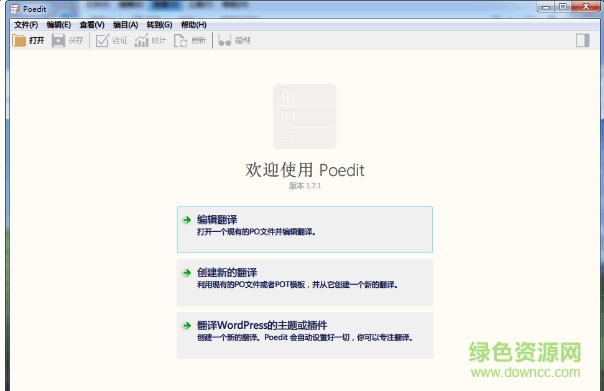Toggle the sidebar icon on the toolbar's right end
The image size is (604, 391).
point(582,40)
